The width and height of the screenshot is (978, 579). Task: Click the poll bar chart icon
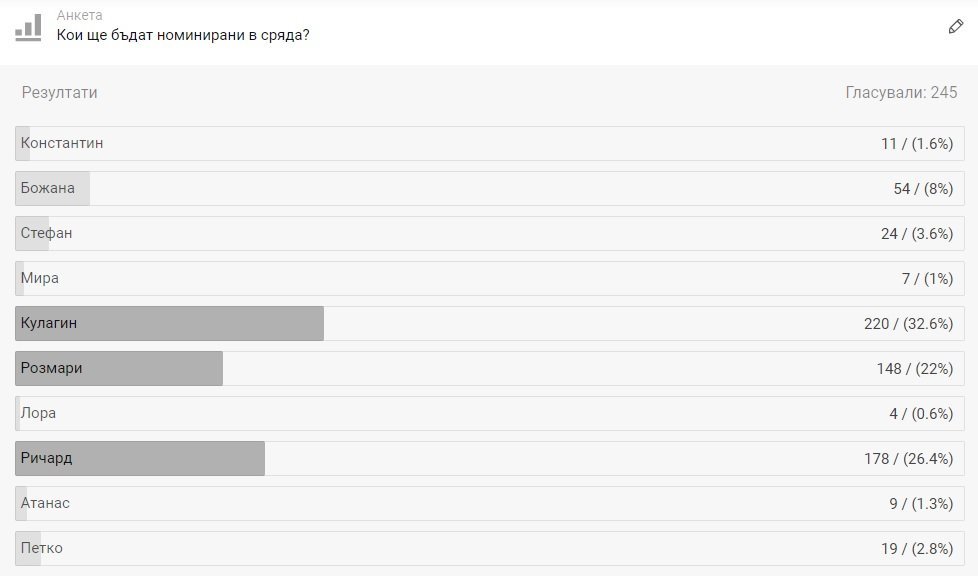point(28,27)
